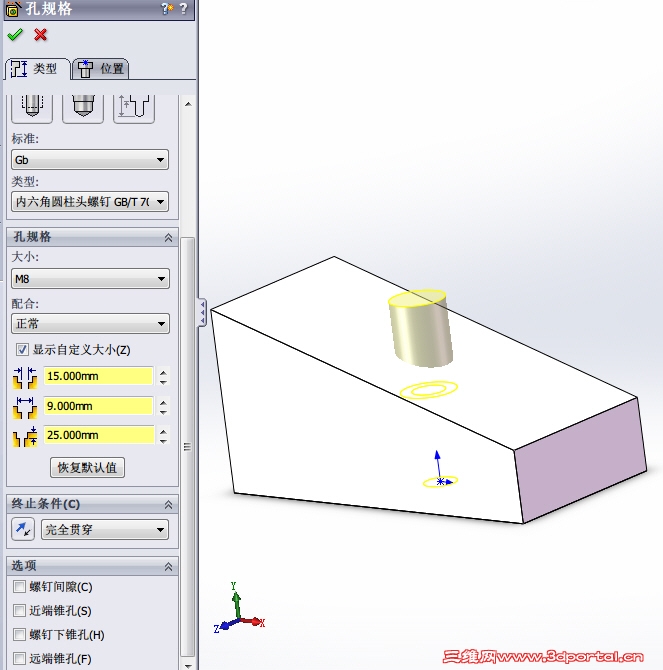This screenshot has height=670, width=663.
Task: Confirm the hole with the green checkmark
Action: click(x=15, y=35)
